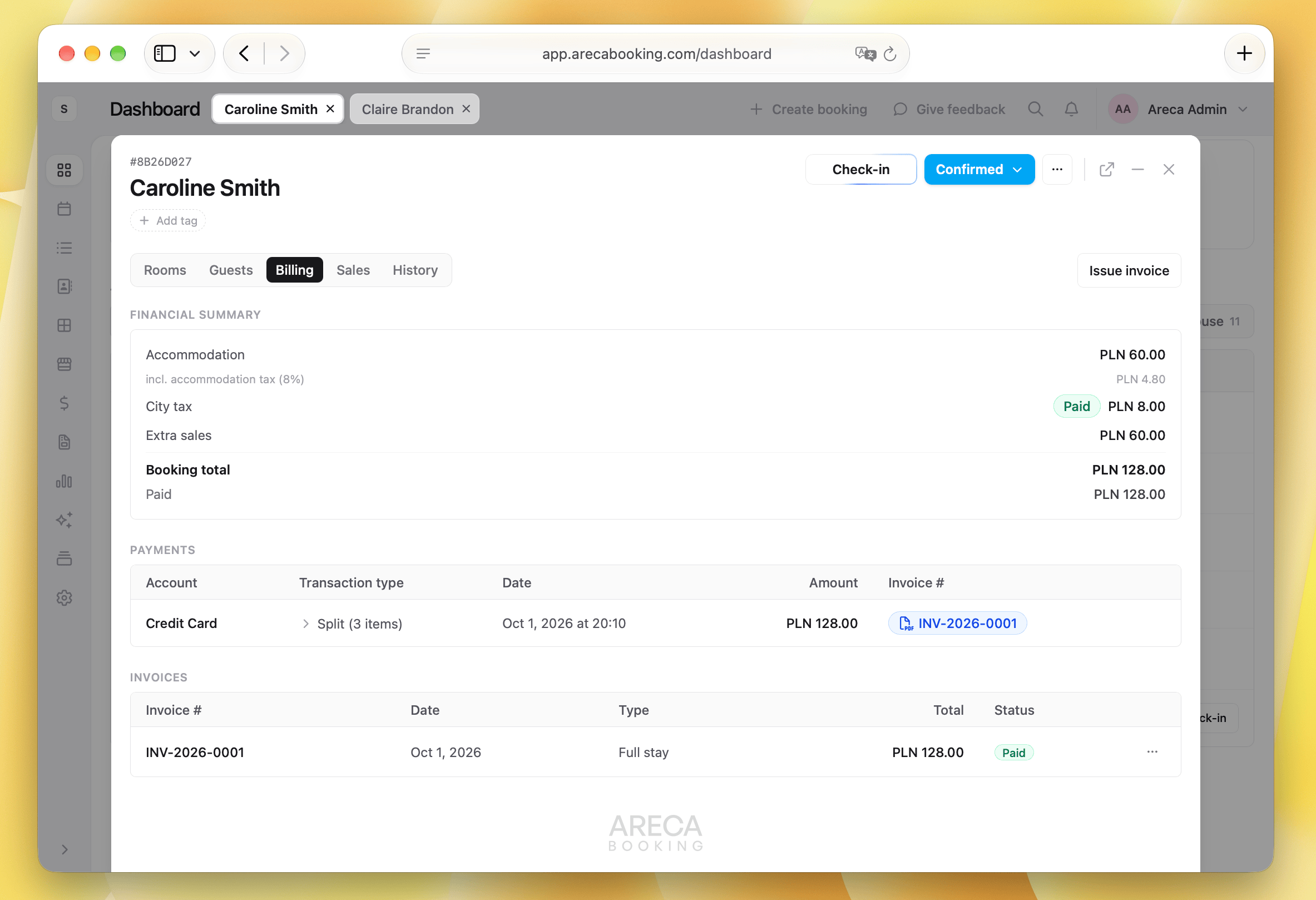This screenshot has height=900, width=1316.
Task: Click Give feedback in the header
Action: (948, 110)
